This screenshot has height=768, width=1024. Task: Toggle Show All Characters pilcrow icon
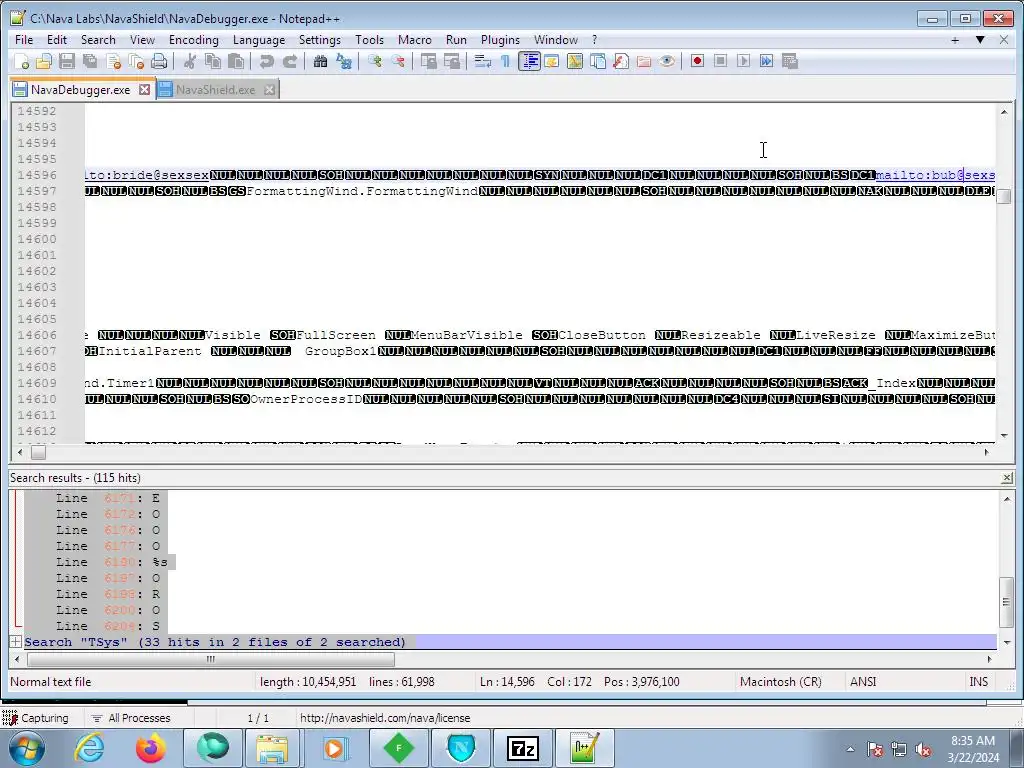(x=505, y=61)
